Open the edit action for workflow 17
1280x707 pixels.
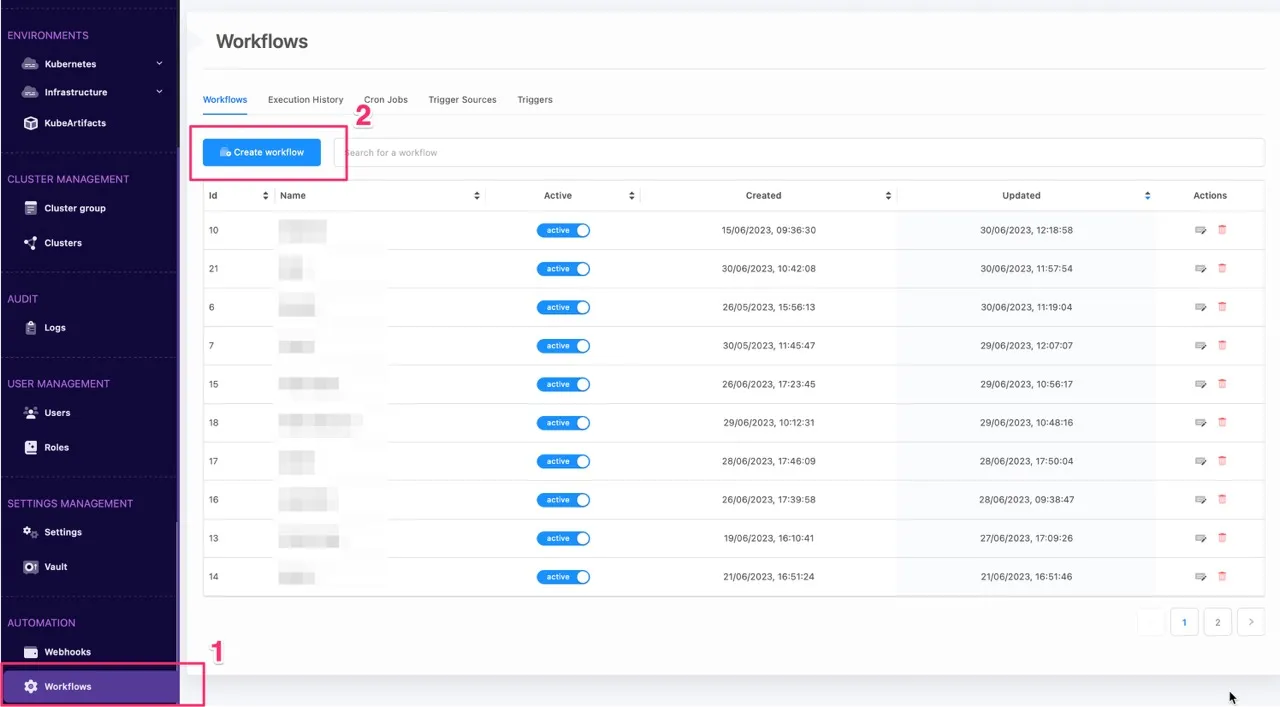pos(1200,461)
